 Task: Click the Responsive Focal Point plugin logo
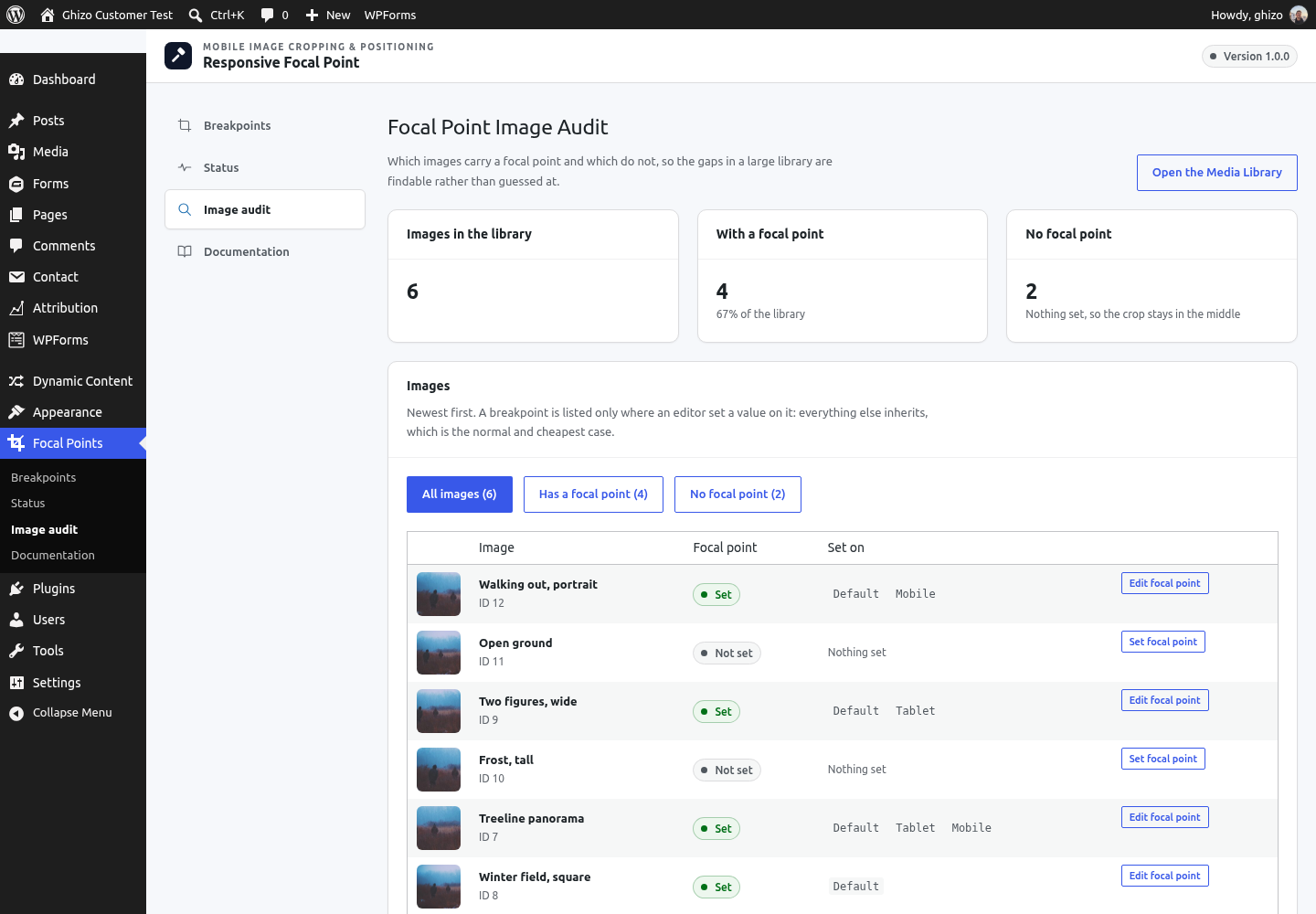(x=178, y=56)
